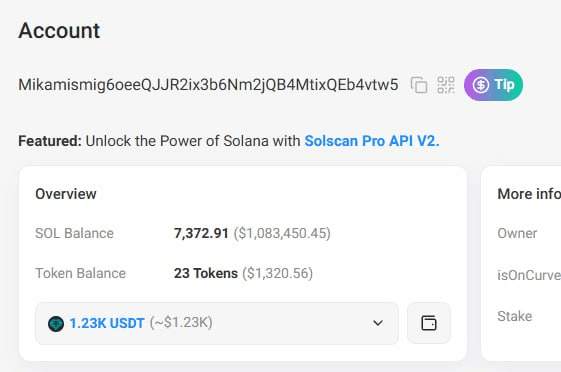561x372 pixels.
Task: Click the (~$1.23K) amount in the token dropdown
Action: 181,322
